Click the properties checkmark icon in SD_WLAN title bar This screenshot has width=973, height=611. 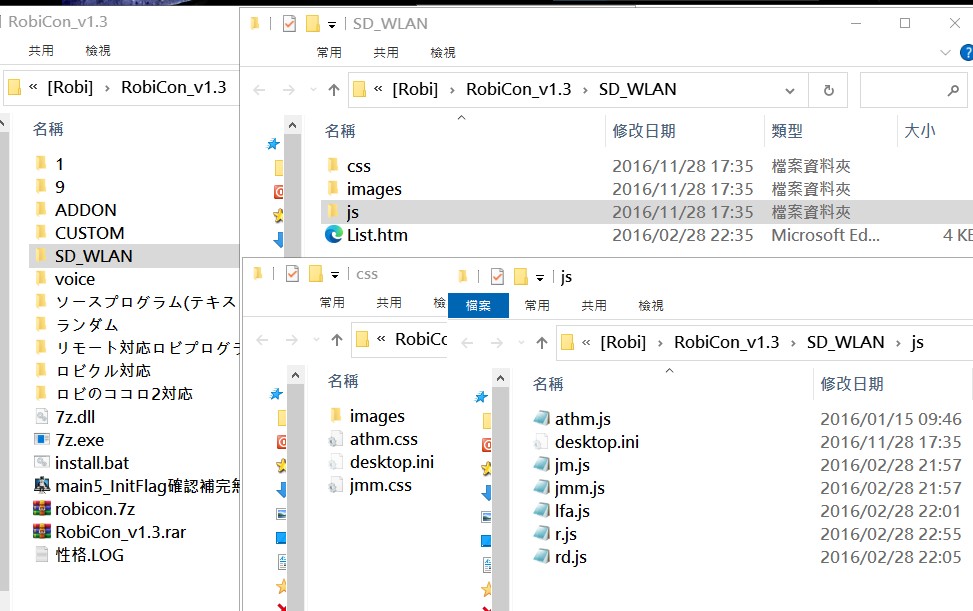(x=289, y=24)
